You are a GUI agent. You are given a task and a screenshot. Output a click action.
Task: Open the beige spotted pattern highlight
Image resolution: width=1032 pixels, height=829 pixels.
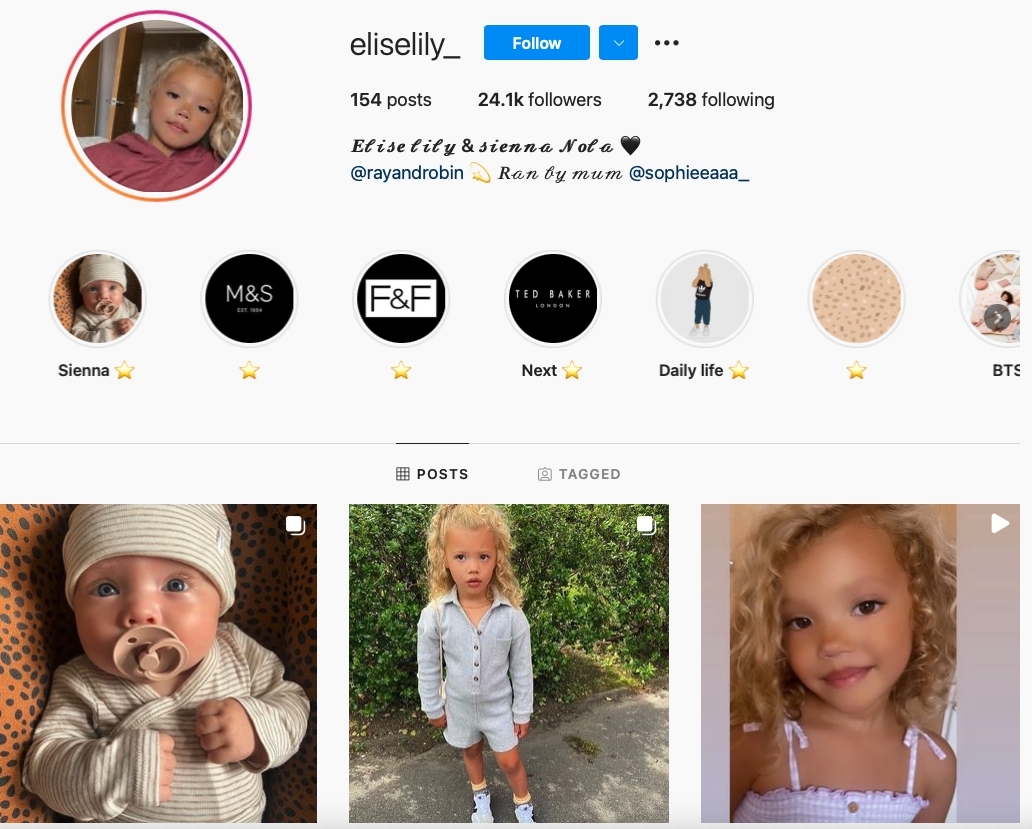[856, 299]
